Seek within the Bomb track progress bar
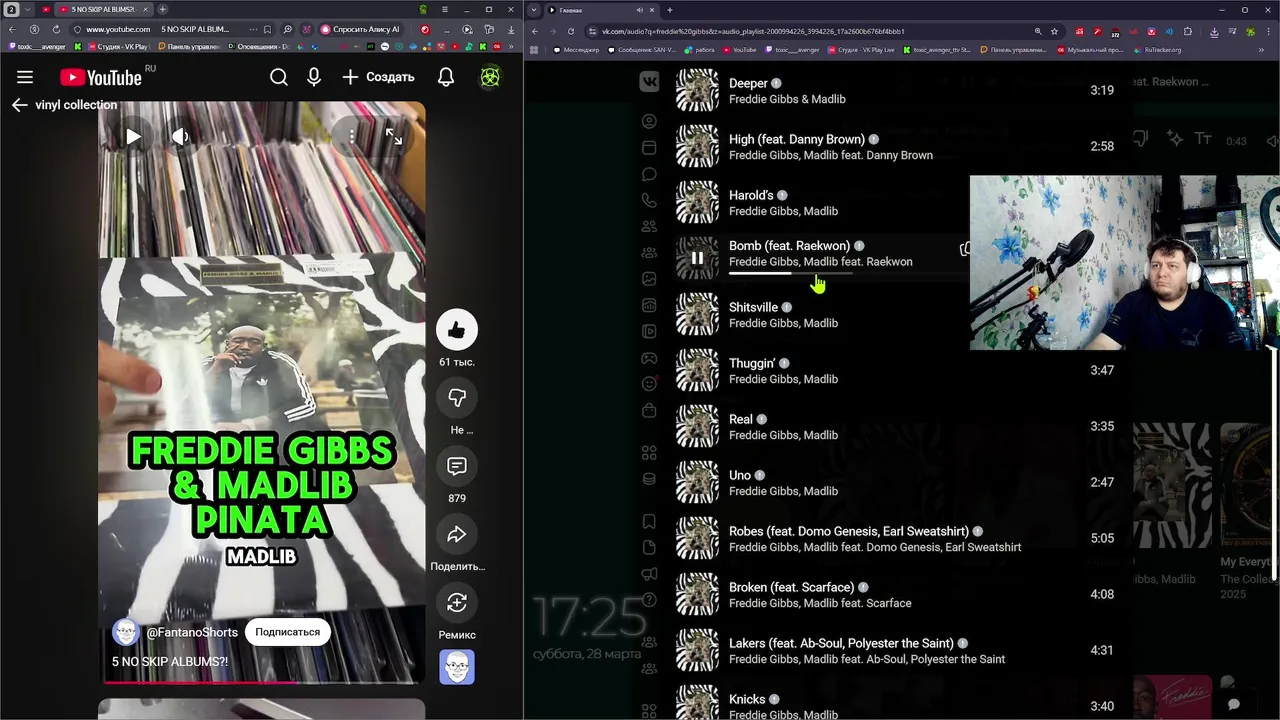Screen dimensions: 1280x720 pyautogui.click(x=790, y=273)
